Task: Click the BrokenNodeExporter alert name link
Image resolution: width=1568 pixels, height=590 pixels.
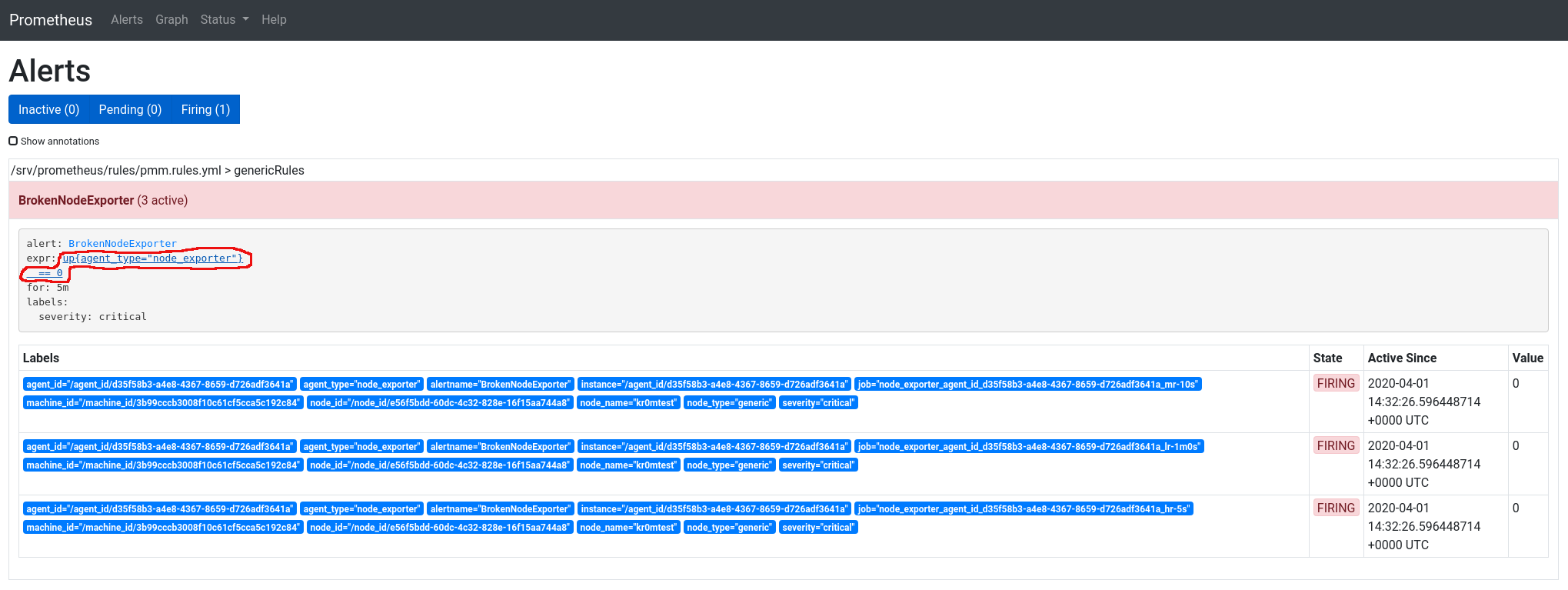Action: [x=122, y=244]
